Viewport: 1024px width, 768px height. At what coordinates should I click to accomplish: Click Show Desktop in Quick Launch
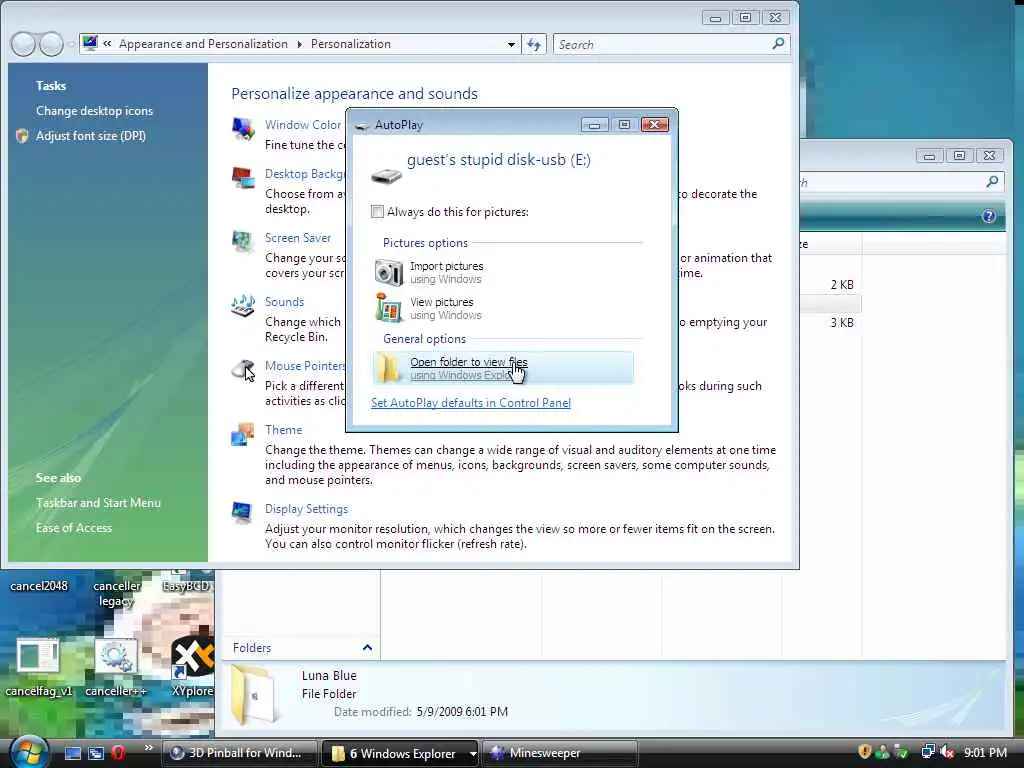point(72,753)
